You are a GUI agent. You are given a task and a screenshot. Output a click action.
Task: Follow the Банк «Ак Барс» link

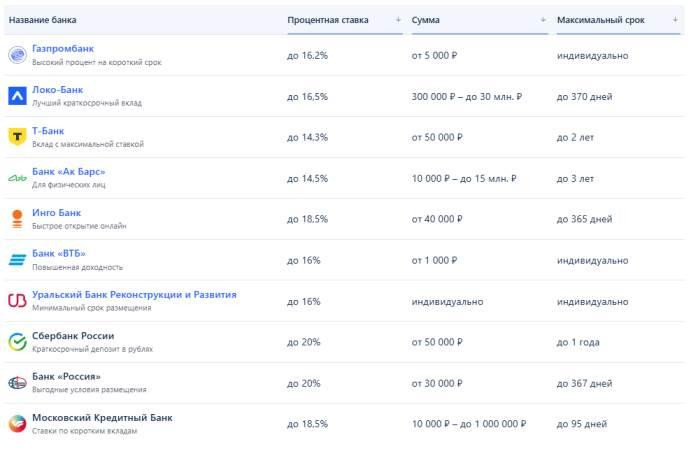pos(68,171)
